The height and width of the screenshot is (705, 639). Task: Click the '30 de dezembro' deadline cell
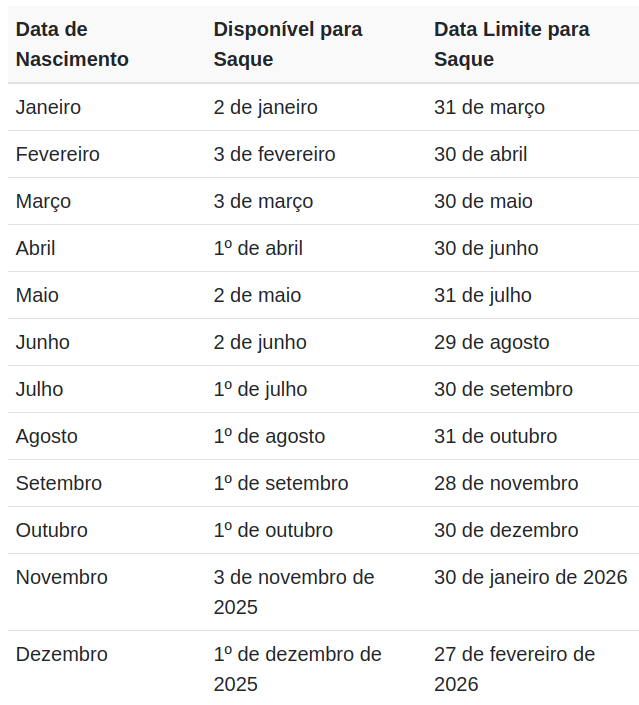click(505, 530)
